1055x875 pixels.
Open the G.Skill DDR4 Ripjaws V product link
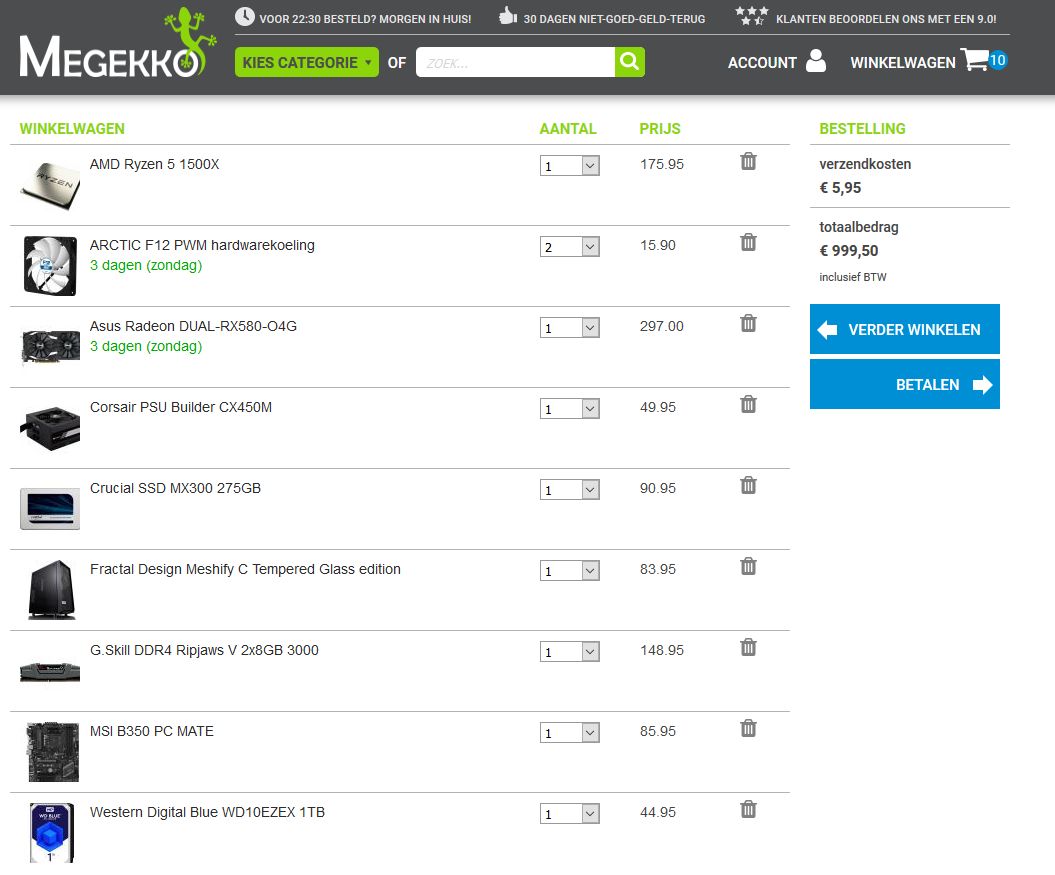coord(204,650)
